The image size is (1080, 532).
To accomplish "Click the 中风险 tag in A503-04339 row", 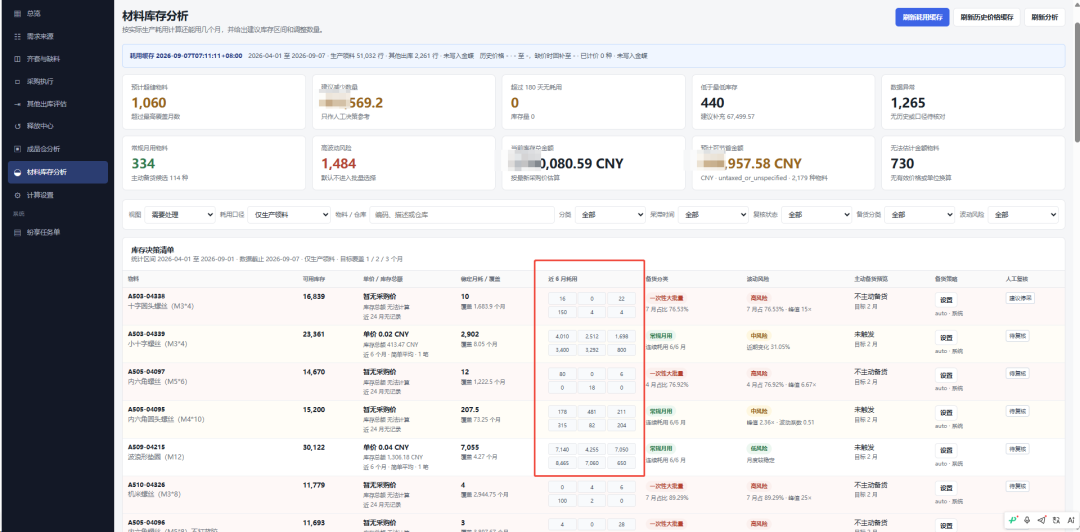I will [x=760, y=336].
